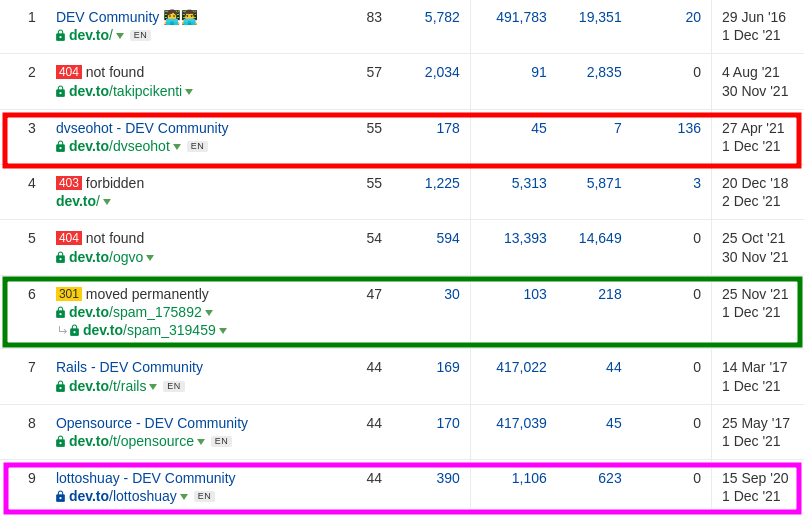Click the yellow 301 moved permanently badge
This screenshot has height=515, width=804.
point(69,294)
